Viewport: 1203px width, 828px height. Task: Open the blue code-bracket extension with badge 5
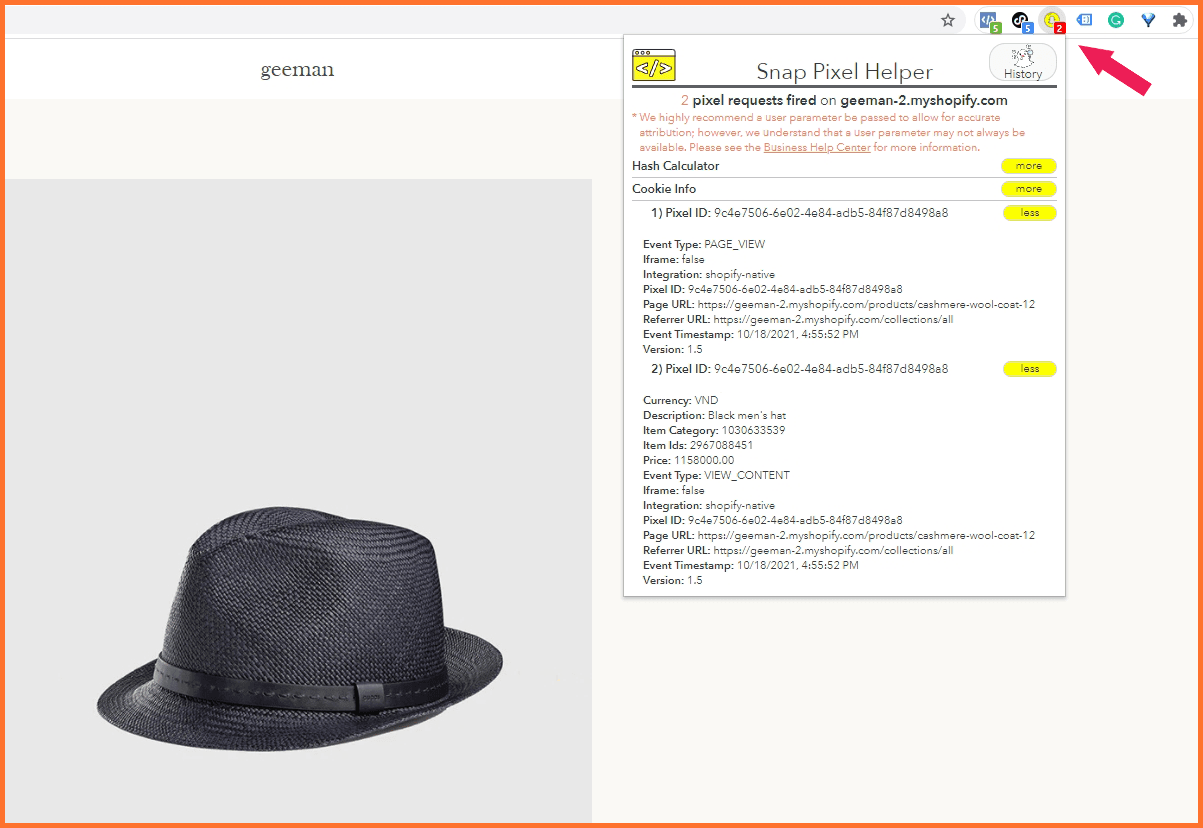988,20
